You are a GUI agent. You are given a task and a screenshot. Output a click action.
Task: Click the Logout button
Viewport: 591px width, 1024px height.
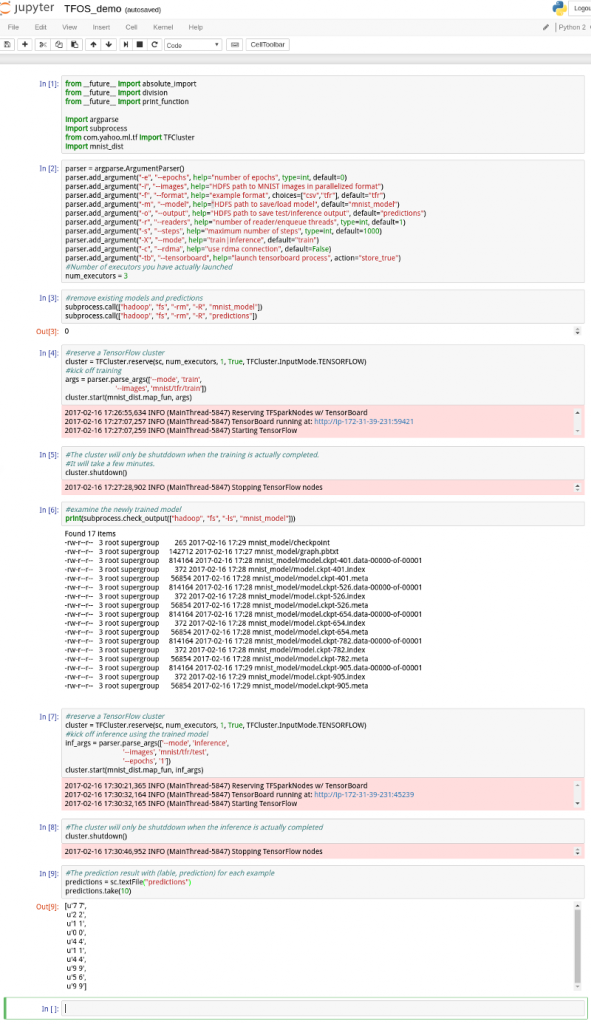[580, 8]
